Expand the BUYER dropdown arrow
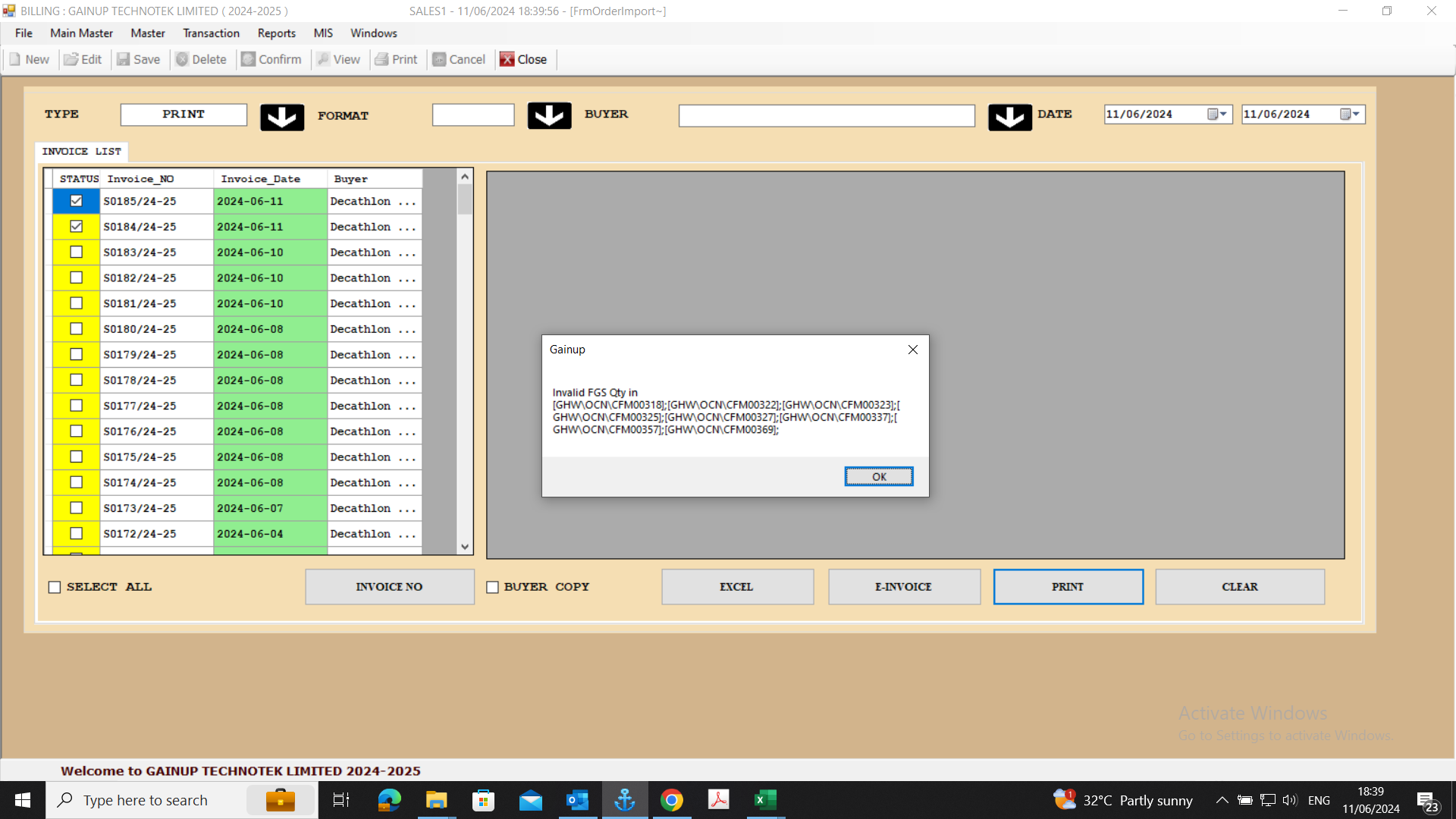 [1009, 117]
